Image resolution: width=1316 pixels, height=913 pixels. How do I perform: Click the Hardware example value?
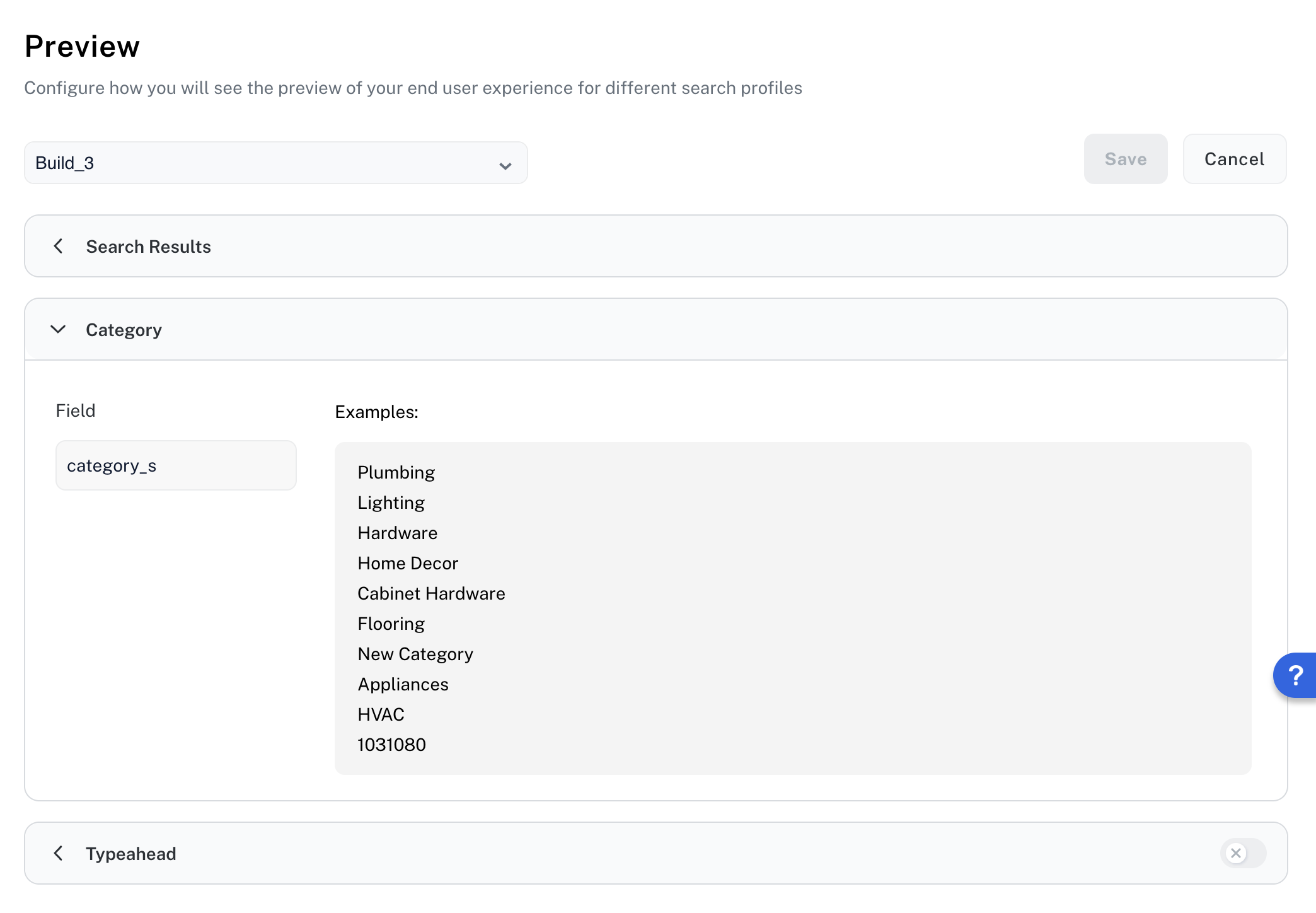coord(397,532)
